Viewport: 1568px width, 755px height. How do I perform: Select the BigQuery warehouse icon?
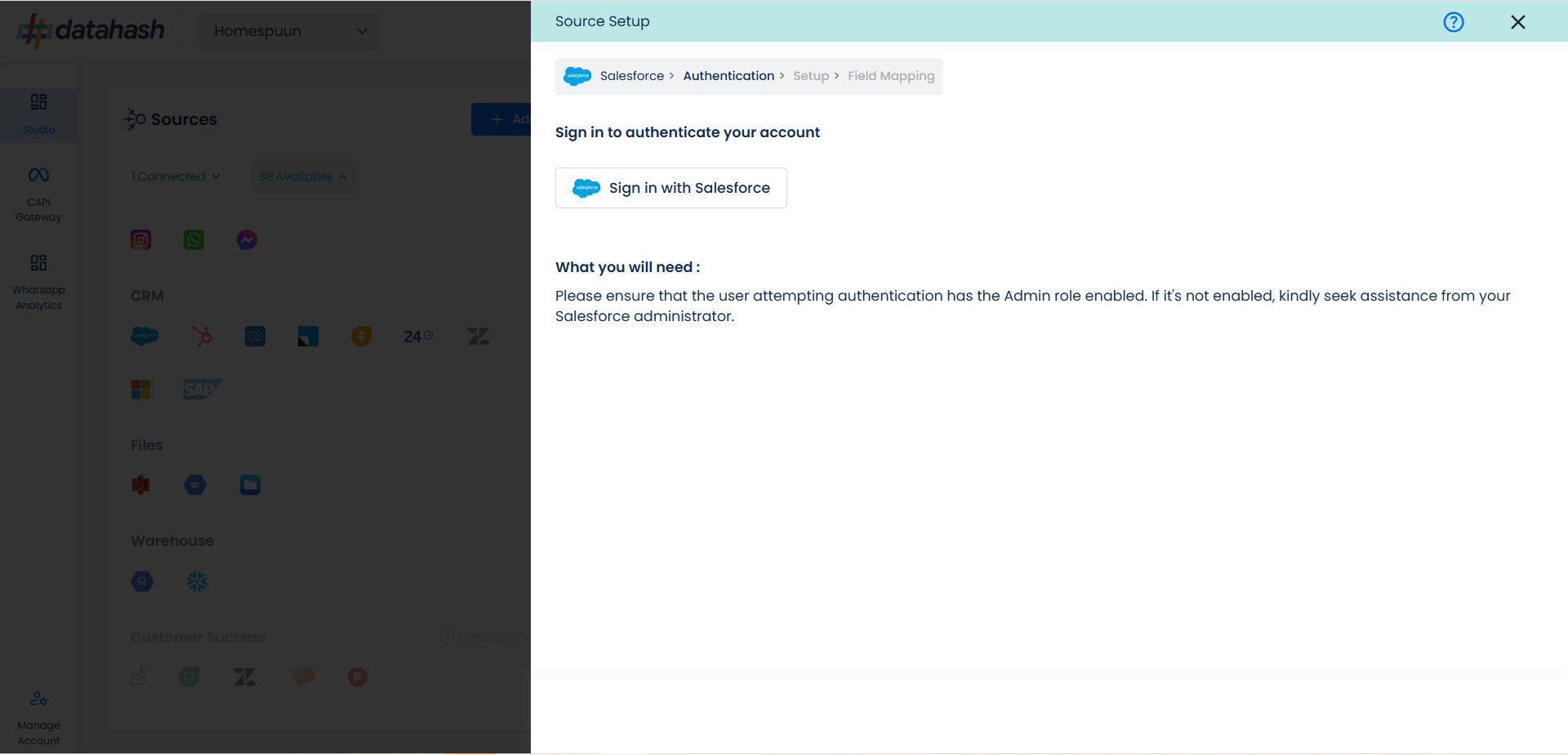click(142, 581)
